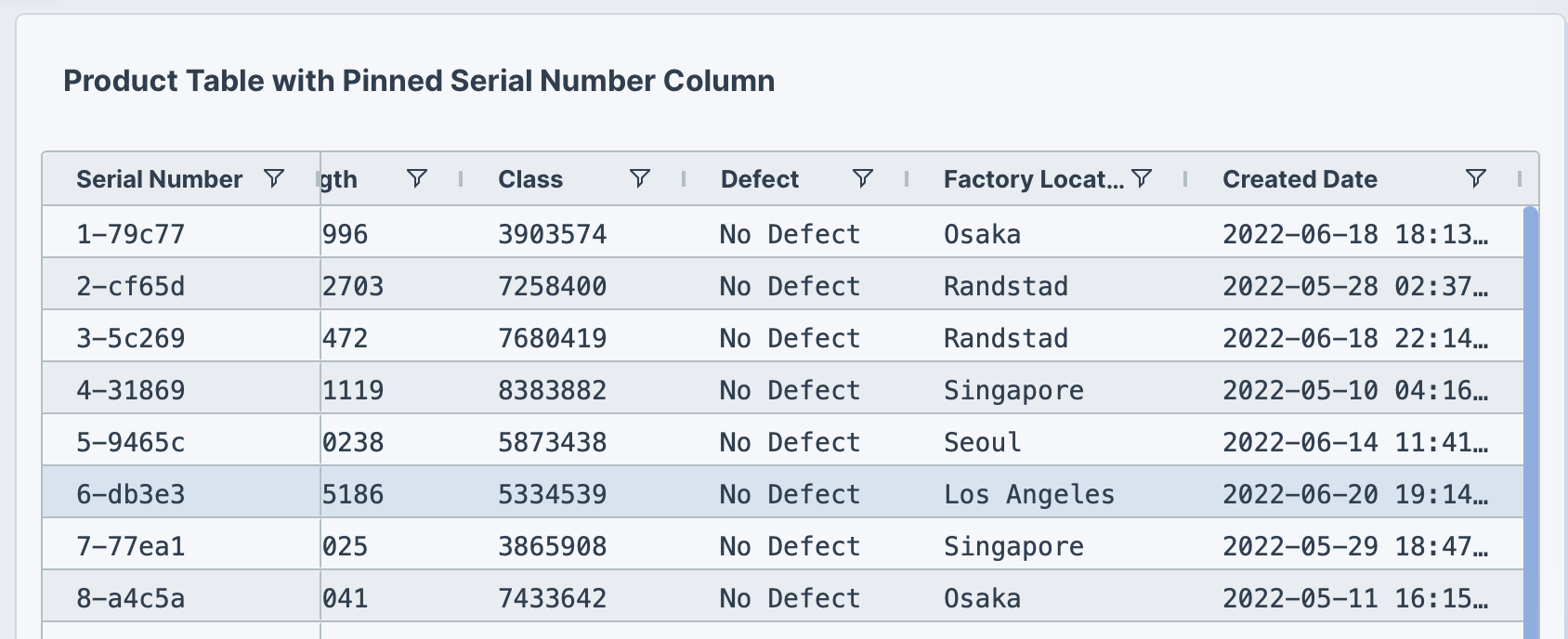Viewport: 1568px width, 639px height.
Task: Select serial number cell 6-db3e3
Action: pyautogui.click(x=130, y=494)
